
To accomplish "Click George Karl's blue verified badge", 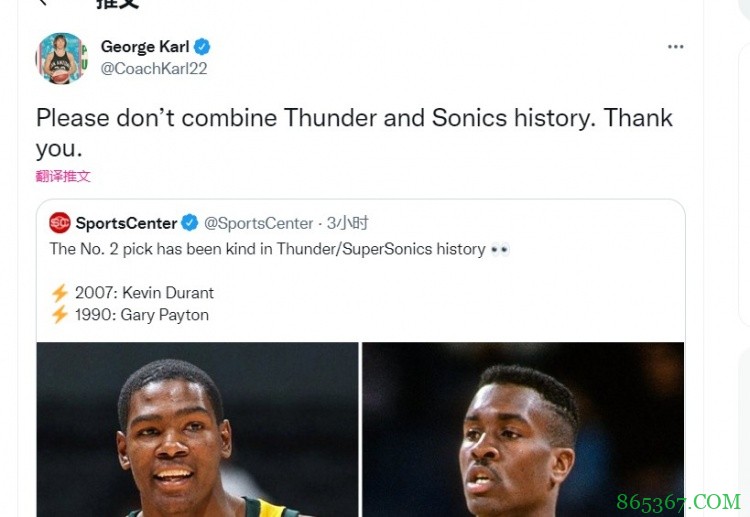I will click(202, 47).
